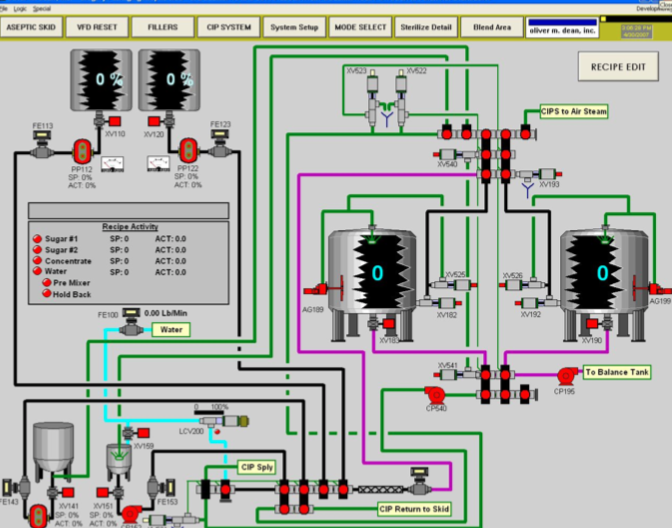Switch to the CIP SYSTEM screen
Viewport: 672px width, 528px height.
(x=228, y=27)
